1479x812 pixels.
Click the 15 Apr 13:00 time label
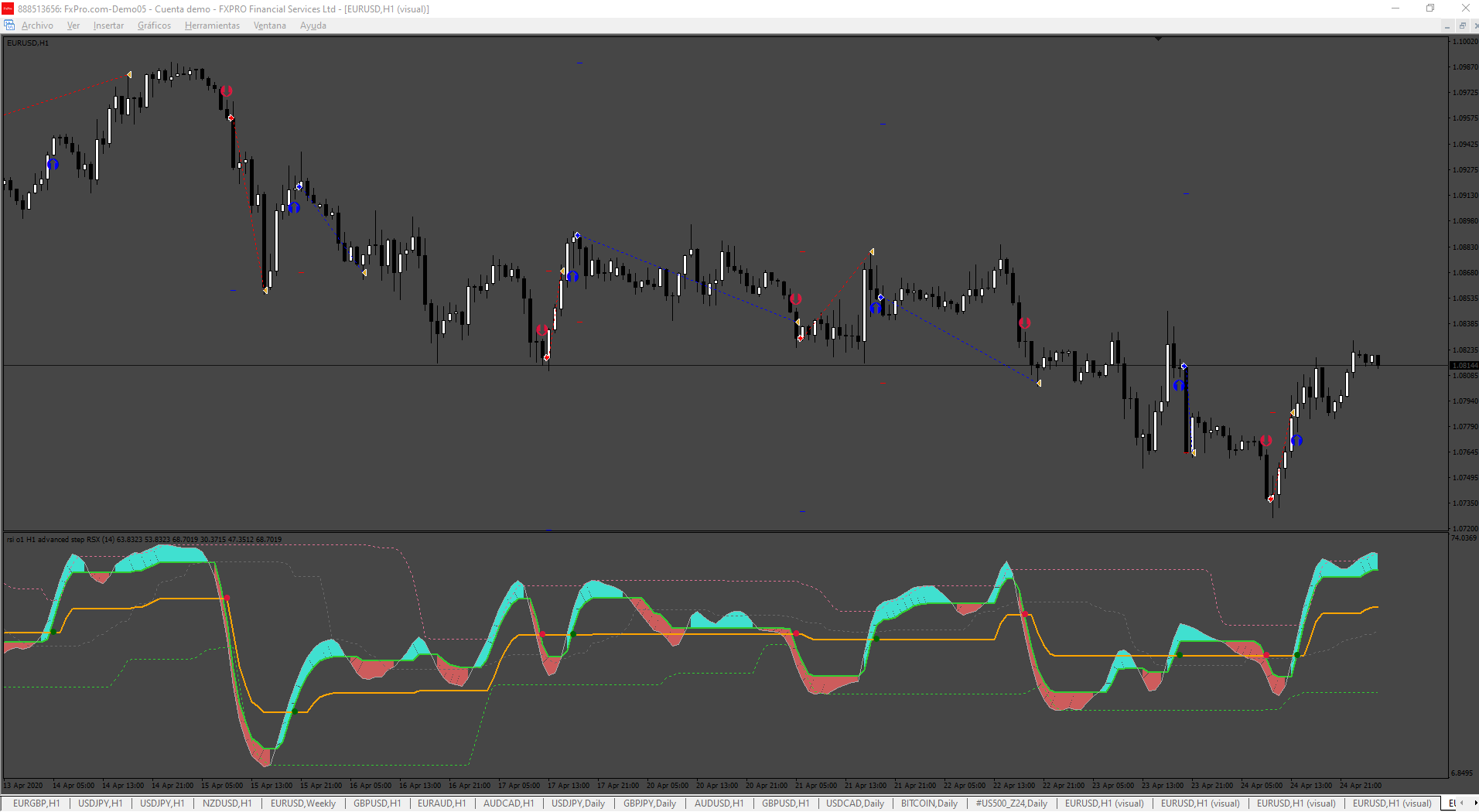(272, 786)
